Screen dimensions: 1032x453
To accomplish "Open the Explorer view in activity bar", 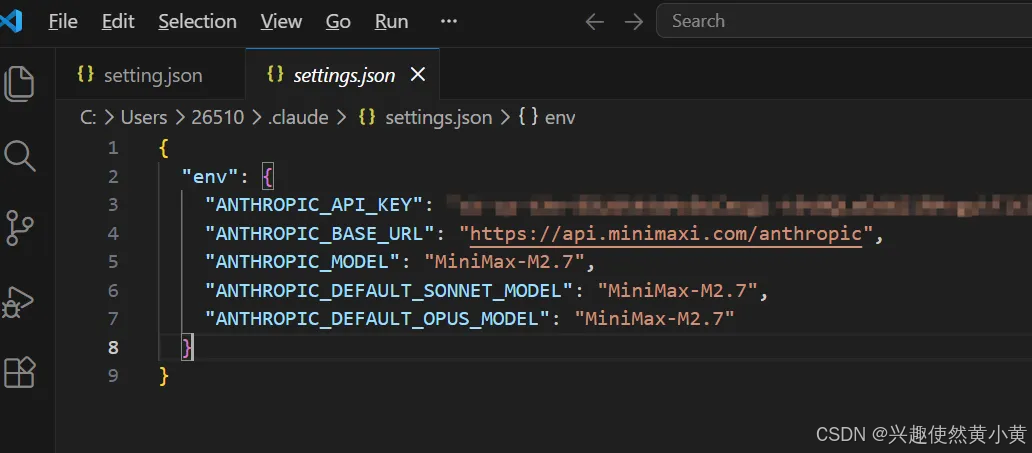I will 19,84.
